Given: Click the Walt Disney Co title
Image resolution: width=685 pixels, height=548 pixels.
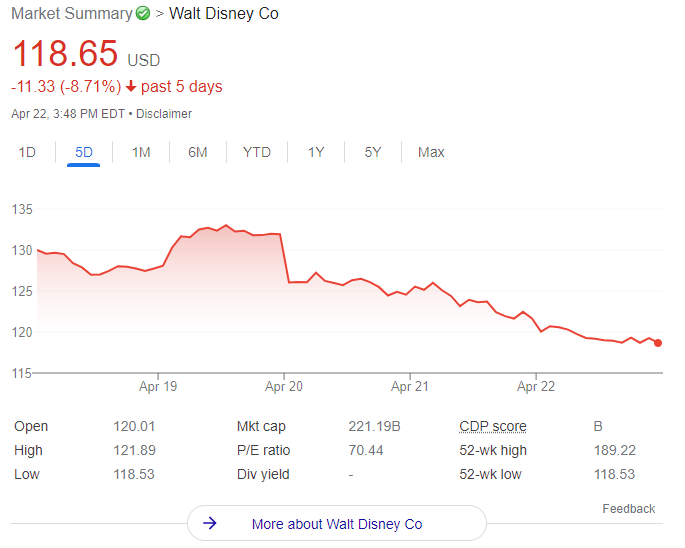Looking at the screenshot, I should (224, 14).
